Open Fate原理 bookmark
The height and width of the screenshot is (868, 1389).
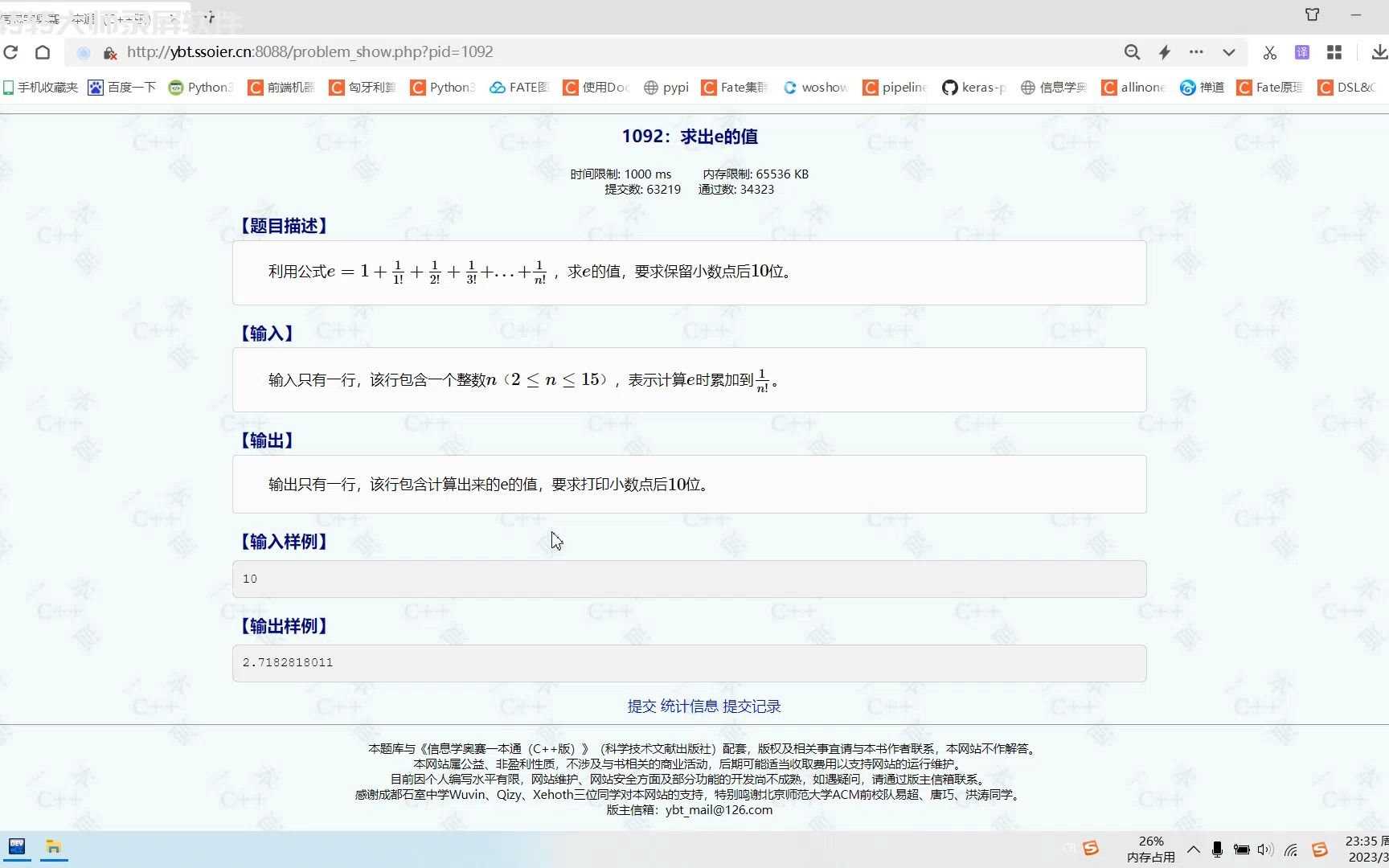(1270, 87)
